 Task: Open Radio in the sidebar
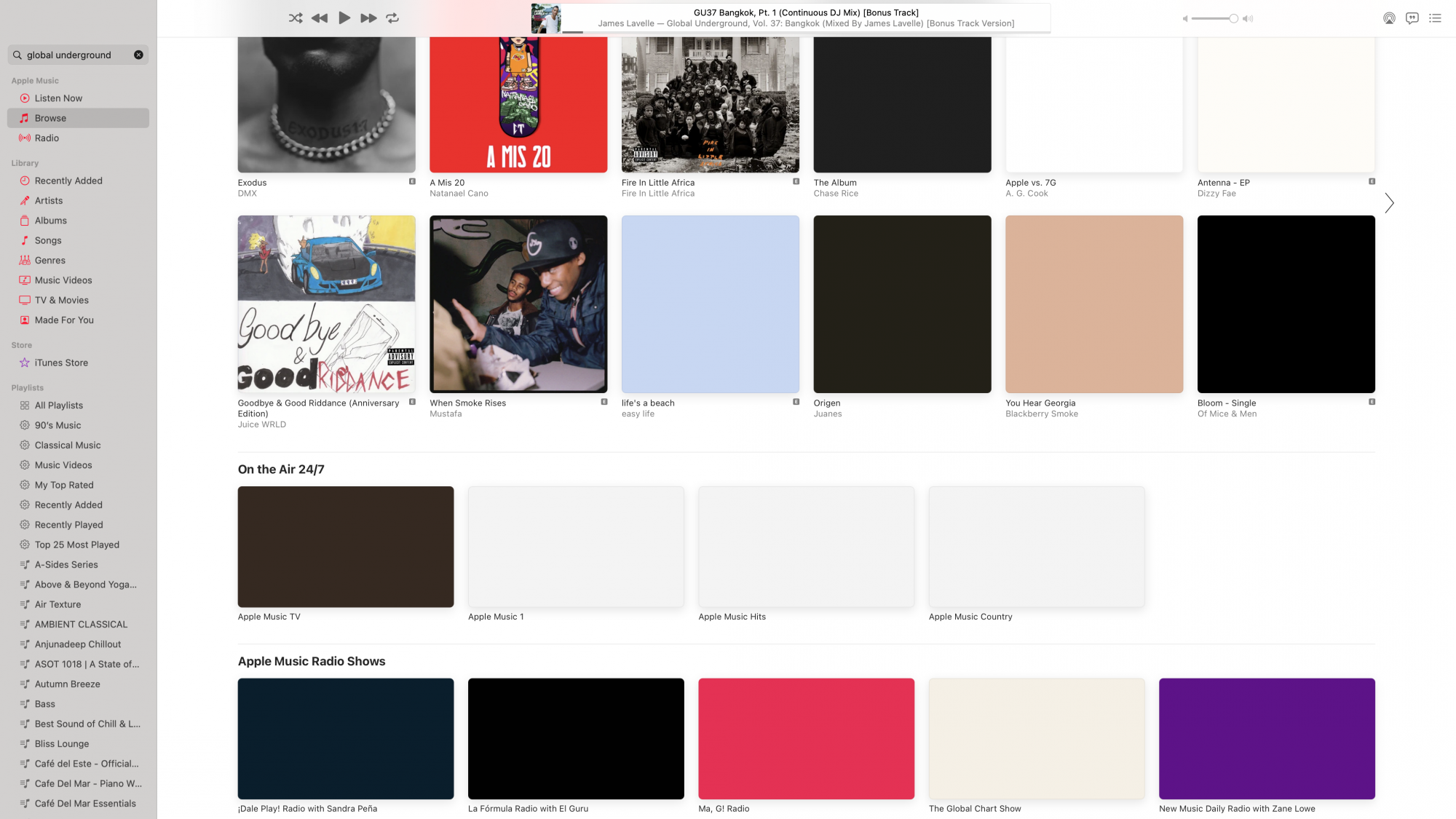pos(79,138)
